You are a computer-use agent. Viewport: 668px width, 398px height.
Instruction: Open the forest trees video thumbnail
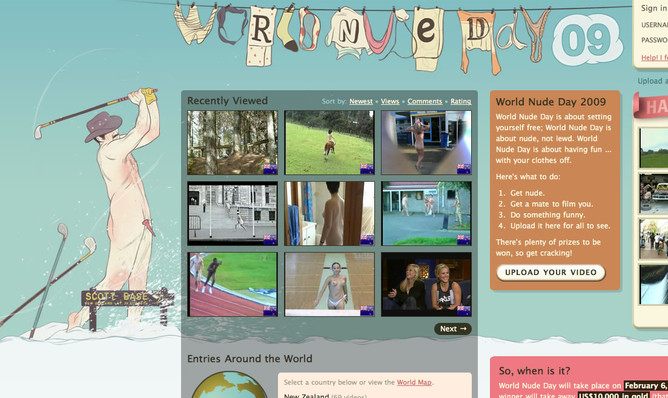tap(233, 143)
